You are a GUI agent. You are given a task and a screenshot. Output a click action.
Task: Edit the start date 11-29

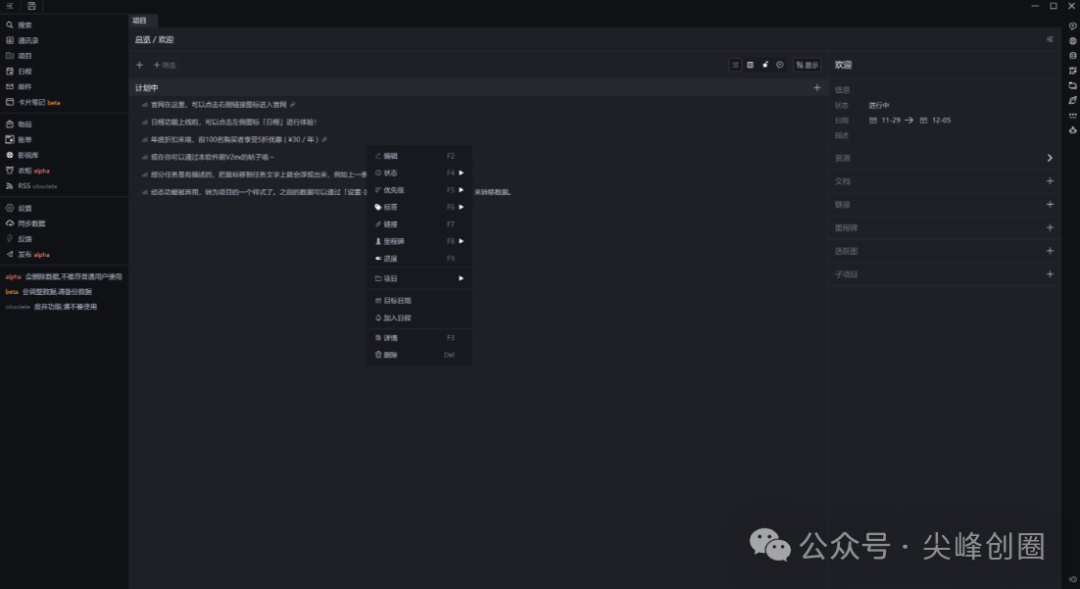885,121
